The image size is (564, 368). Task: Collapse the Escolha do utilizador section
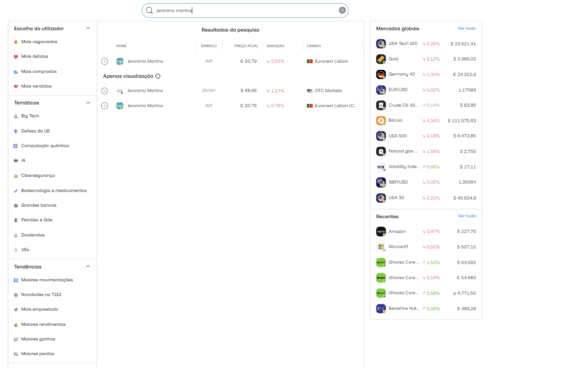88,28
